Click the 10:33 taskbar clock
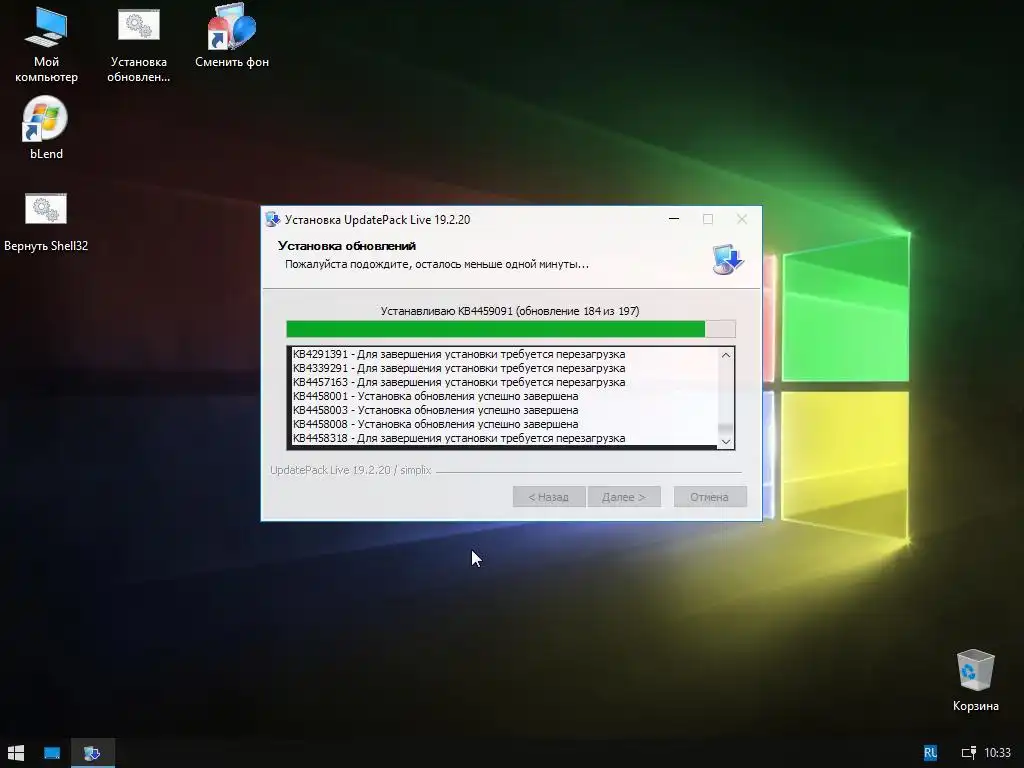This screenshot has width=1024, height=768. coord(997,753)
